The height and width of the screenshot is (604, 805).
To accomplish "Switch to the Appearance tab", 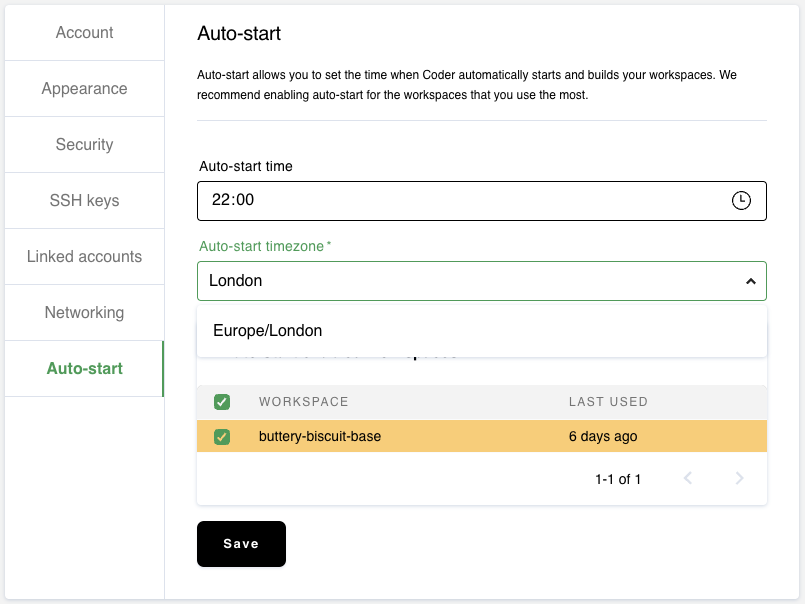I will point(84,89).
